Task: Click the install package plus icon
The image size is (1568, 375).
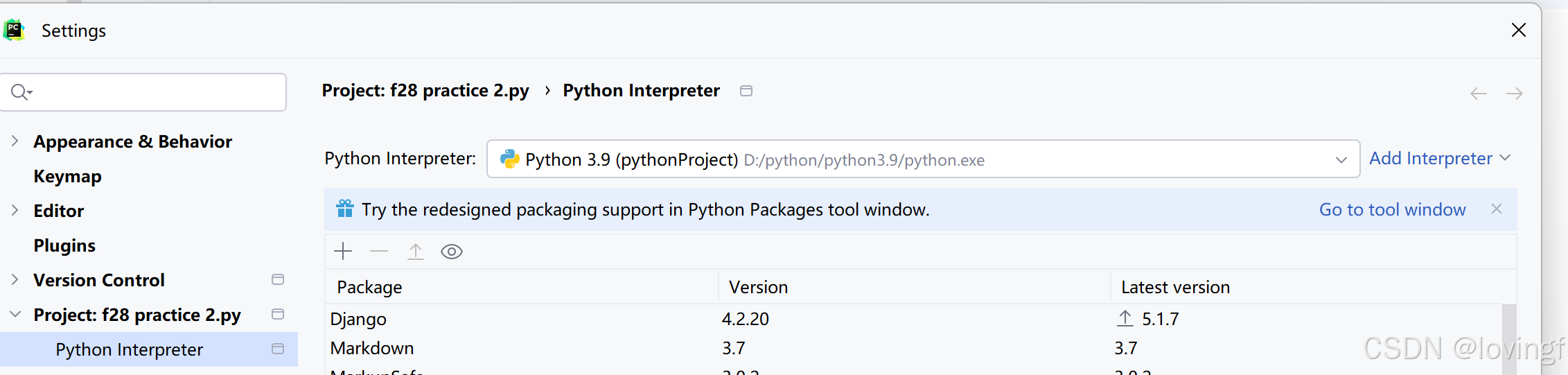Action: point(343,251)
